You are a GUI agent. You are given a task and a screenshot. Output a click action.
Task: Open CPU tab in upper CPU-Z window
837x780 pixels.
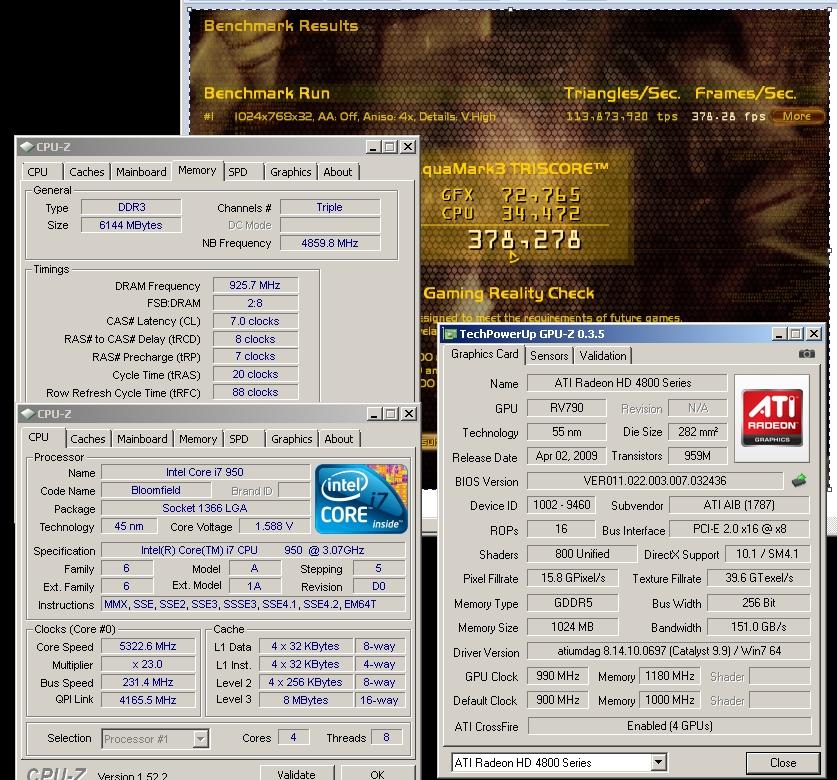(x=37, y=172)
